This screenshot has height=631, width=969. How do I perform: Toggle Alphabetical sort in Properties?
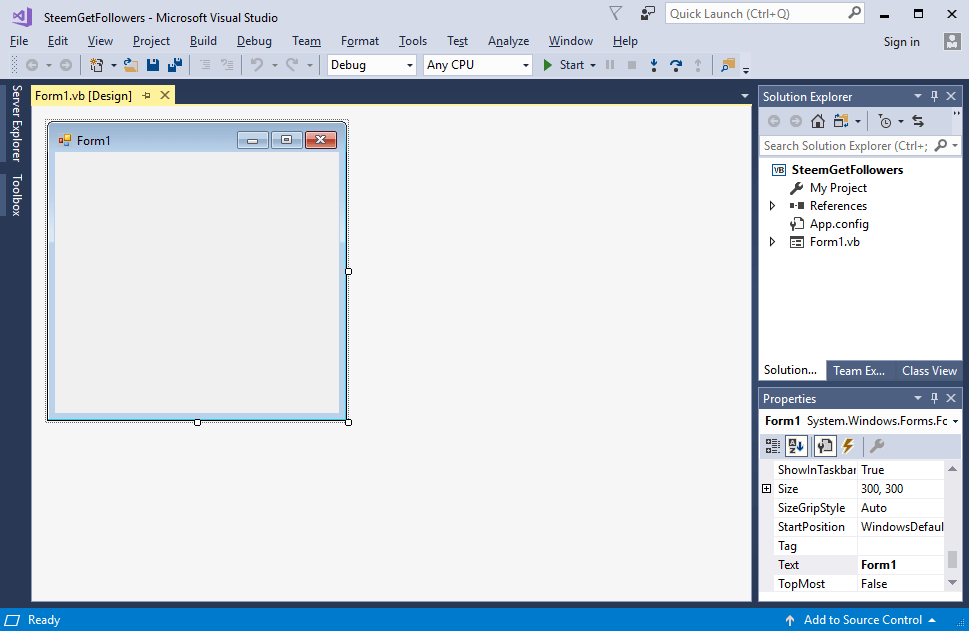tap(796, 446)
